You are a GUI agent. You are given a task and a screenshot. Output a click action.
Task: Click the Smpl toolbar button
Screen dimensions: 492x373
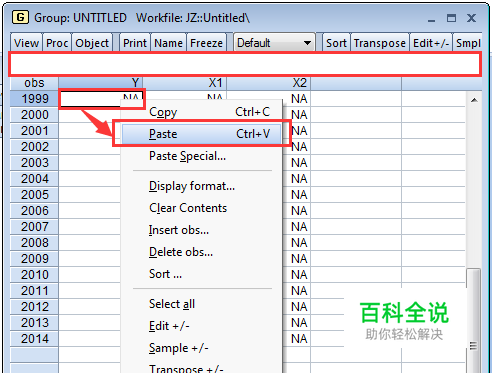[x=467, y=43]
